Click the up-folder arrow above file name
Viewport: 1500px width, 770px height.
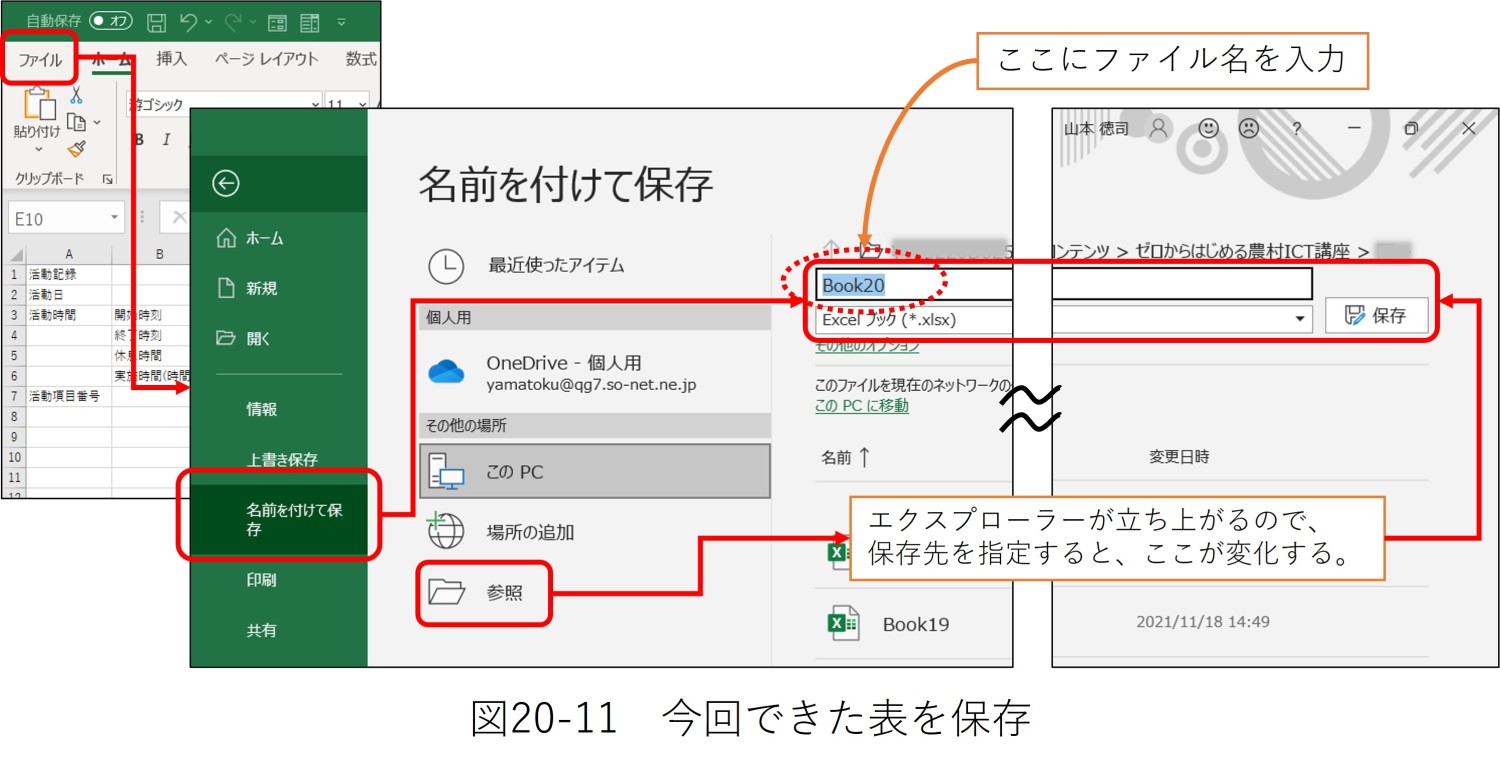(829, 250)
